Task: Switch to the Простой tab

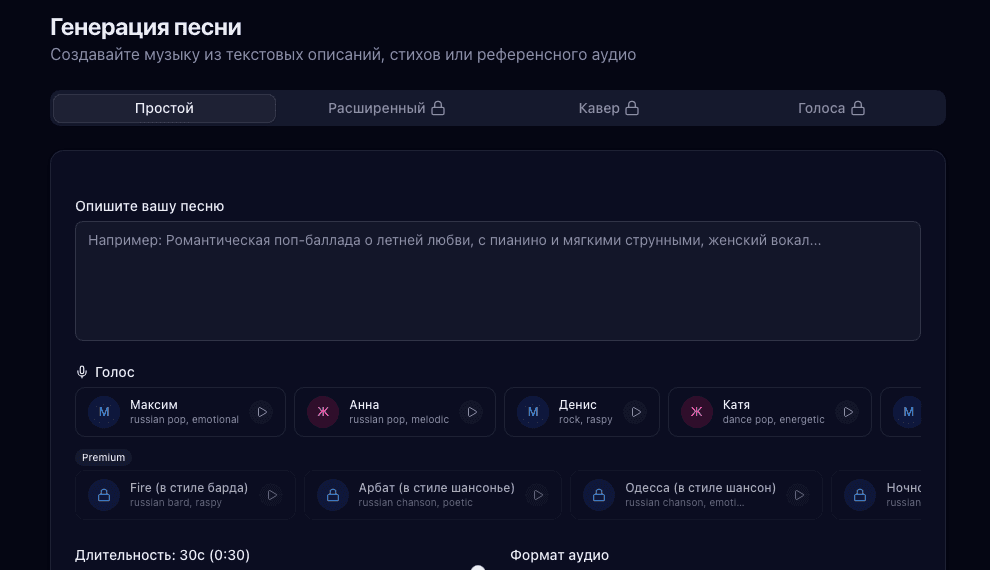Action: 164,108
